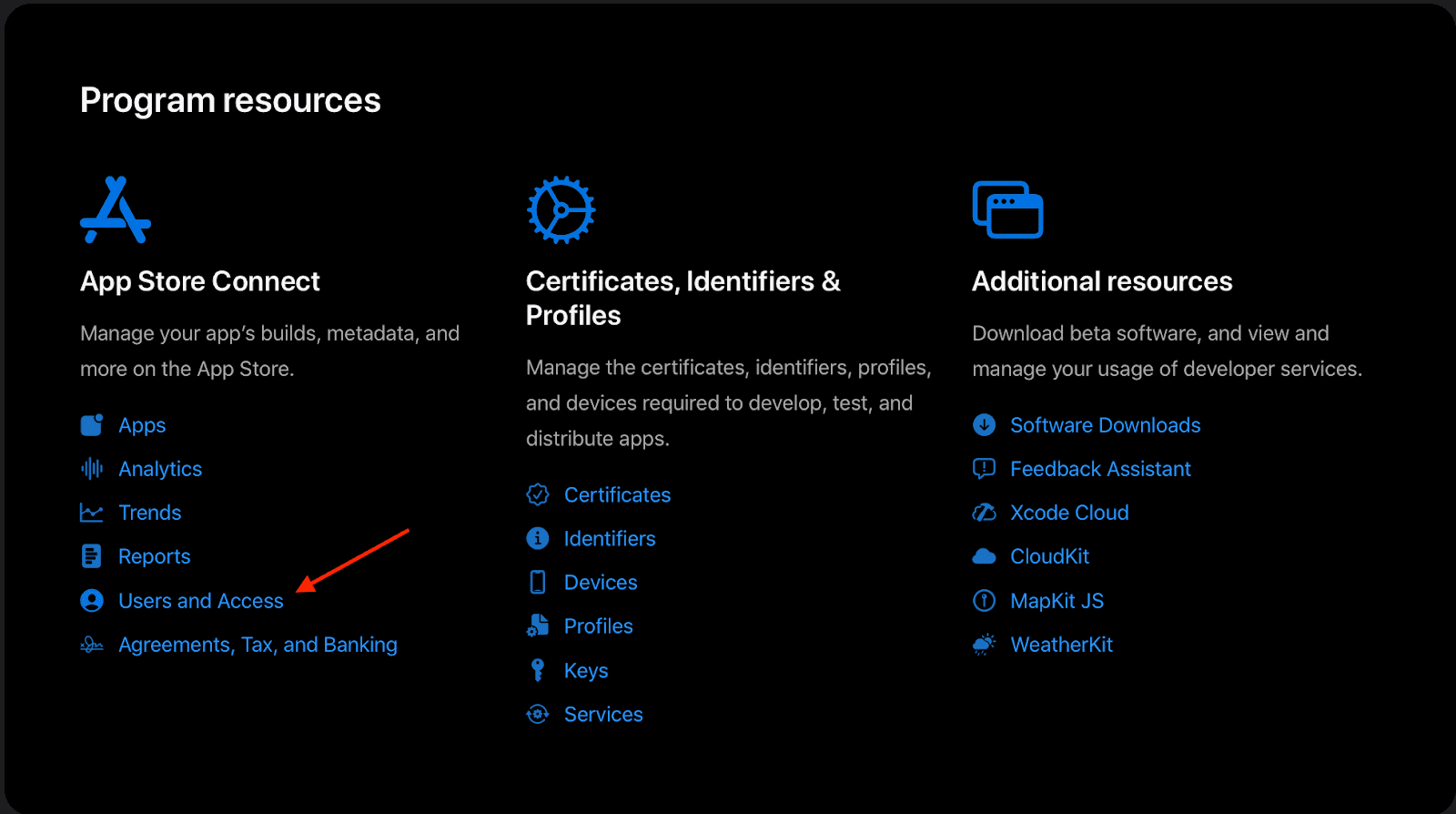Image resolution: width=1456 pixels, height=814 pixels.
Task: Click the Keys icon
Action: pos(538,670)
